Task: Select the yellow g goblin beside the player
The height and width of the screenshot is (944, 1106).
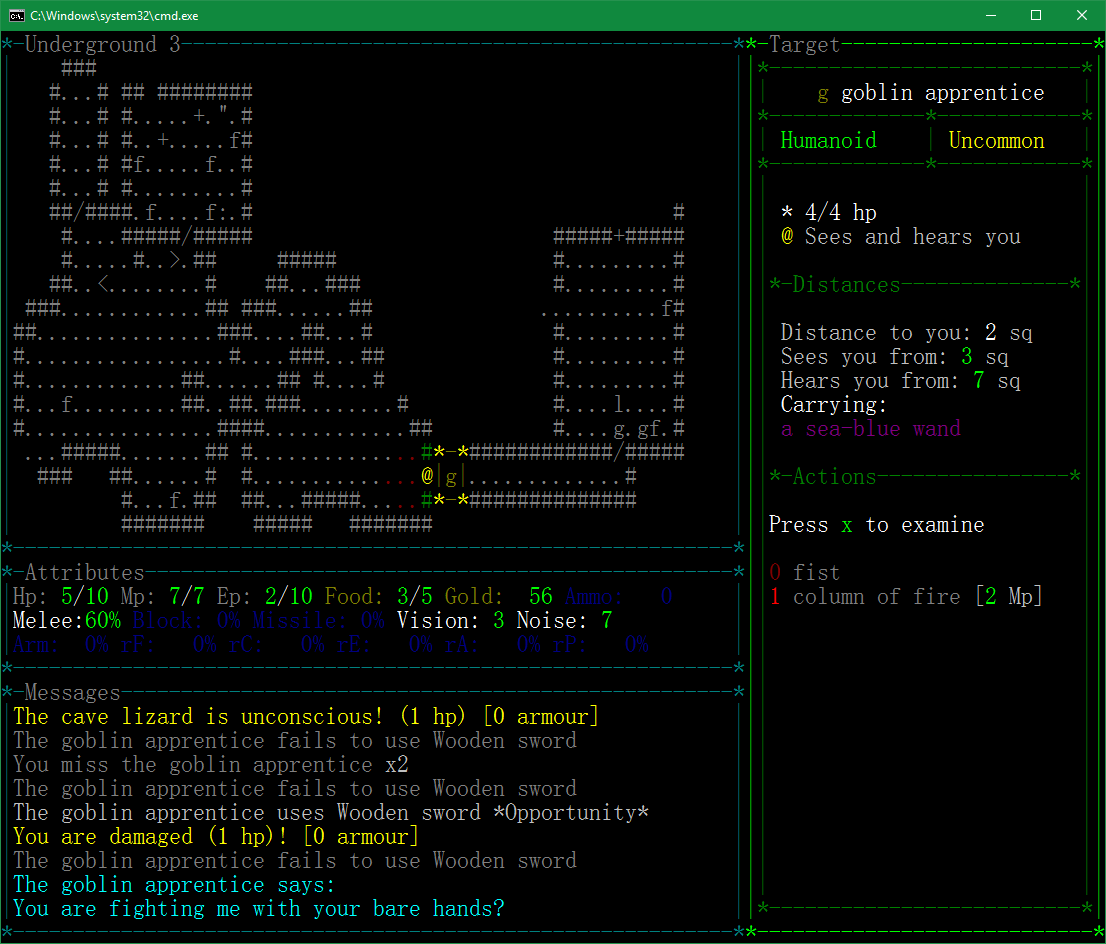Action: (451, 478)
